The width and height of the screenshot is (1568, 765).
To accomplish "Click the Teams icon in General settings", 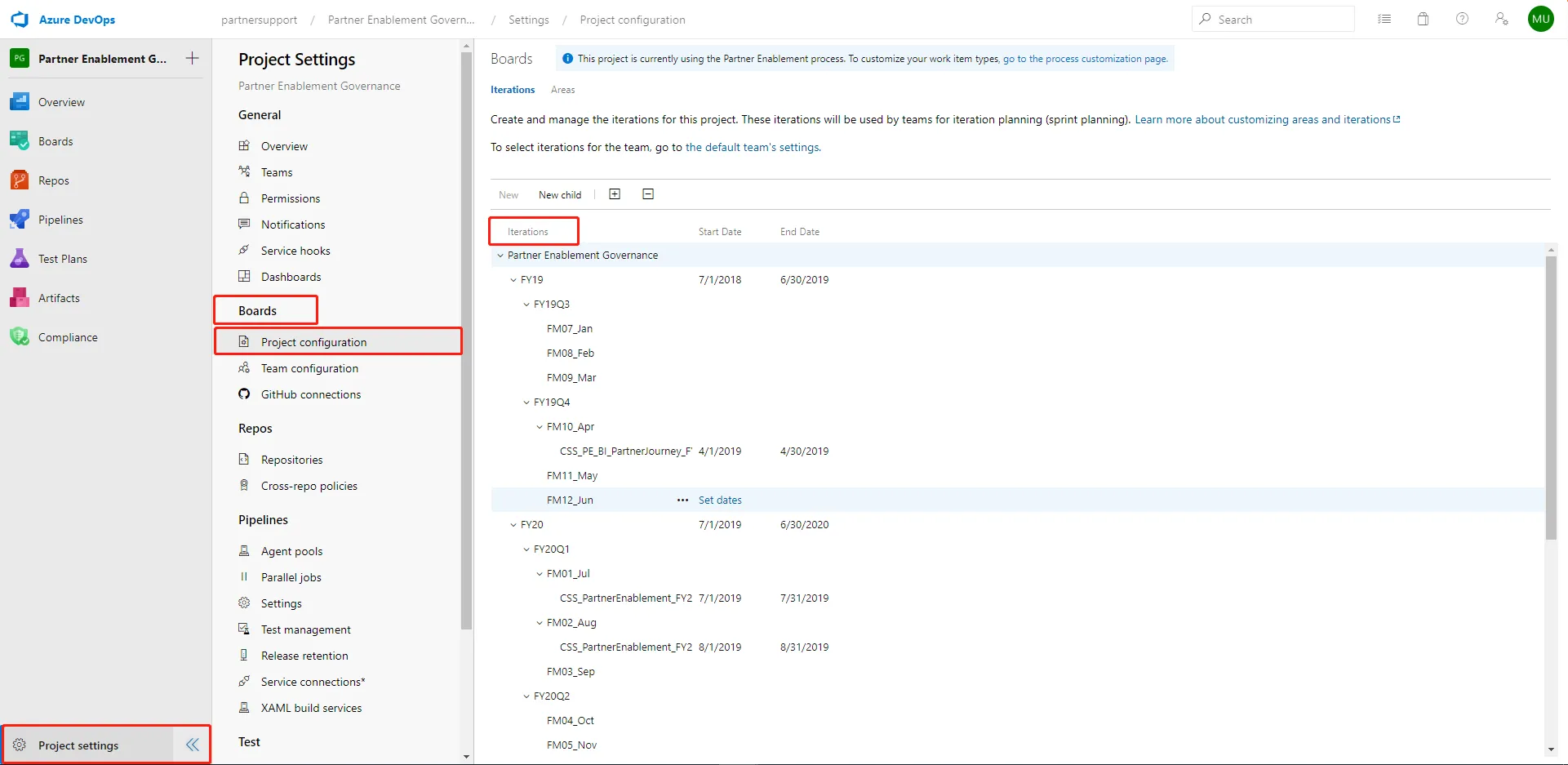I will click(x=244, y=171).
